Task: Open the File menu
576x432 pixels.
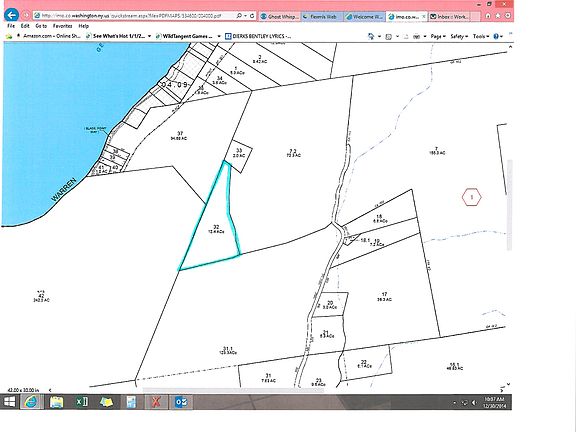Action: pyautogui.click(x=11, y=26)
